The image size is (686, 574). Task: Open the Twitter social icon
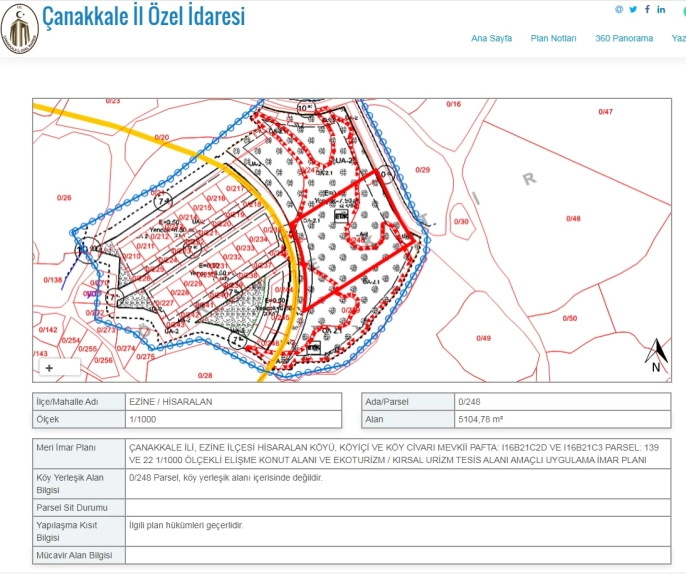coord(633,9)
